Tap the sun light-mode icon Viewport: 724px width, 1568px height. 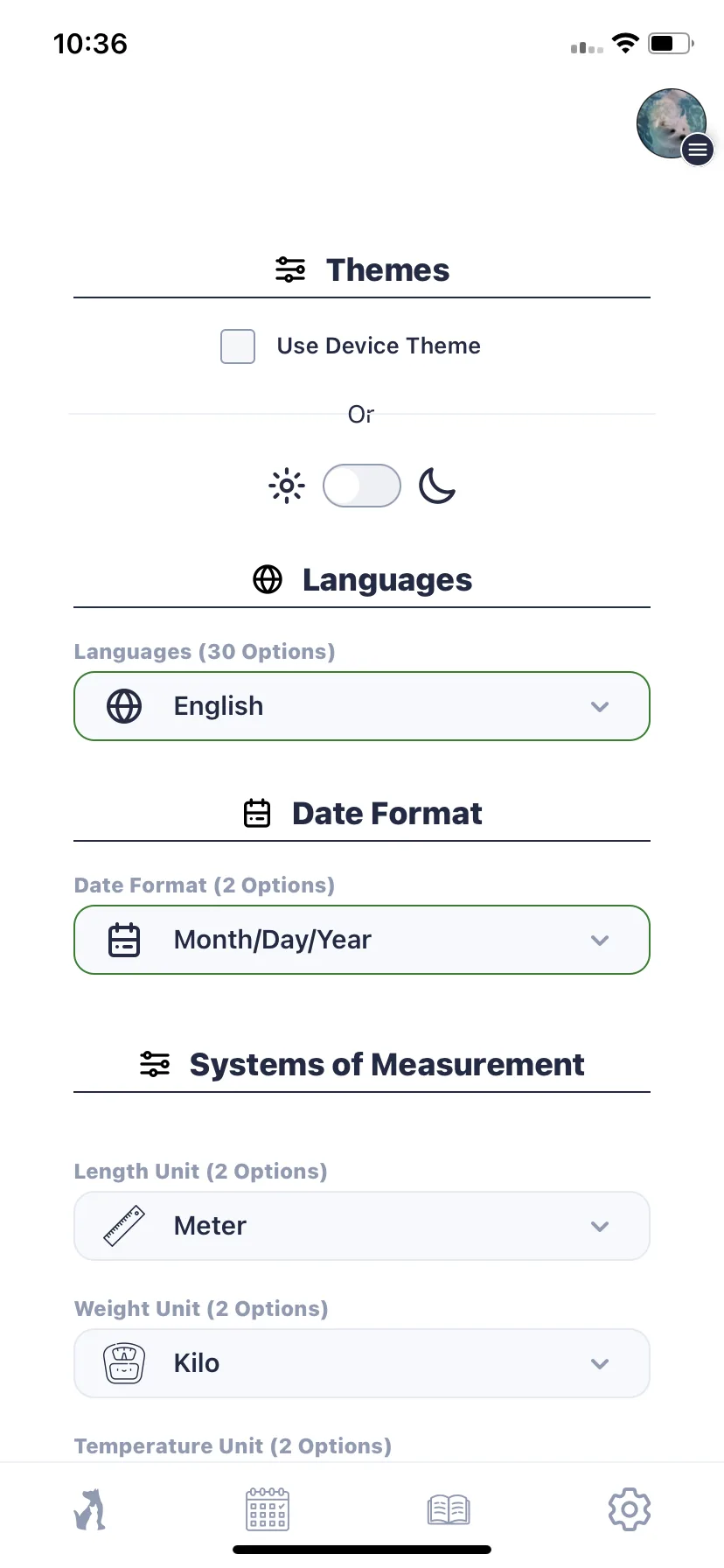pyautogui.click(x=286, y=486)
